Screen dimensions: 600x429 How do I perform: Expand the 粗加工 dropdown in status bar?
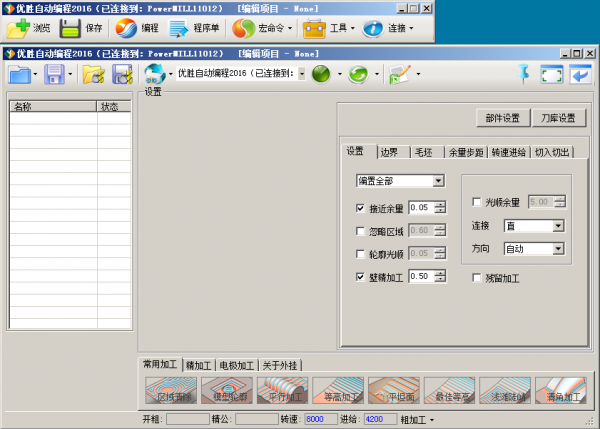(x=432, y=420)
